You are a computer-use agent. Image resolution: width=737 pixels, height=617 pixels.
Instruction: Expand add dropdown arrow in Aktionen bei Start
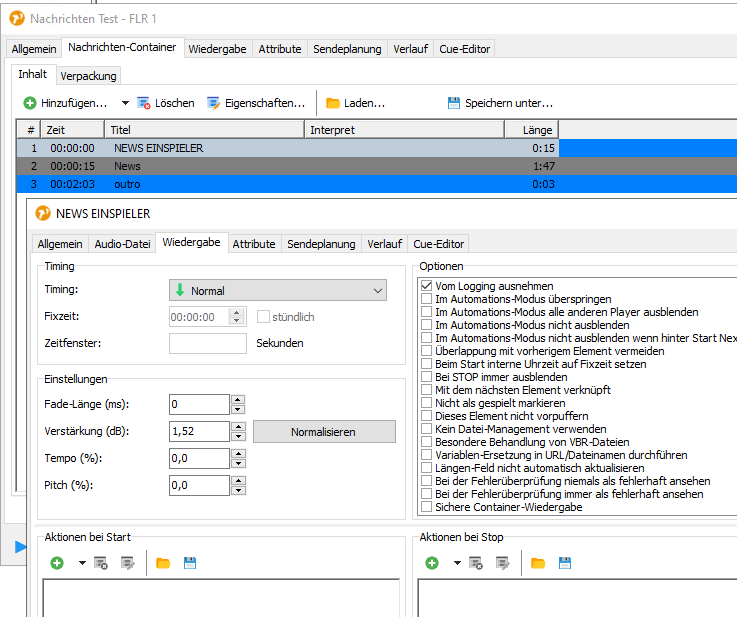tap(82, 563)
